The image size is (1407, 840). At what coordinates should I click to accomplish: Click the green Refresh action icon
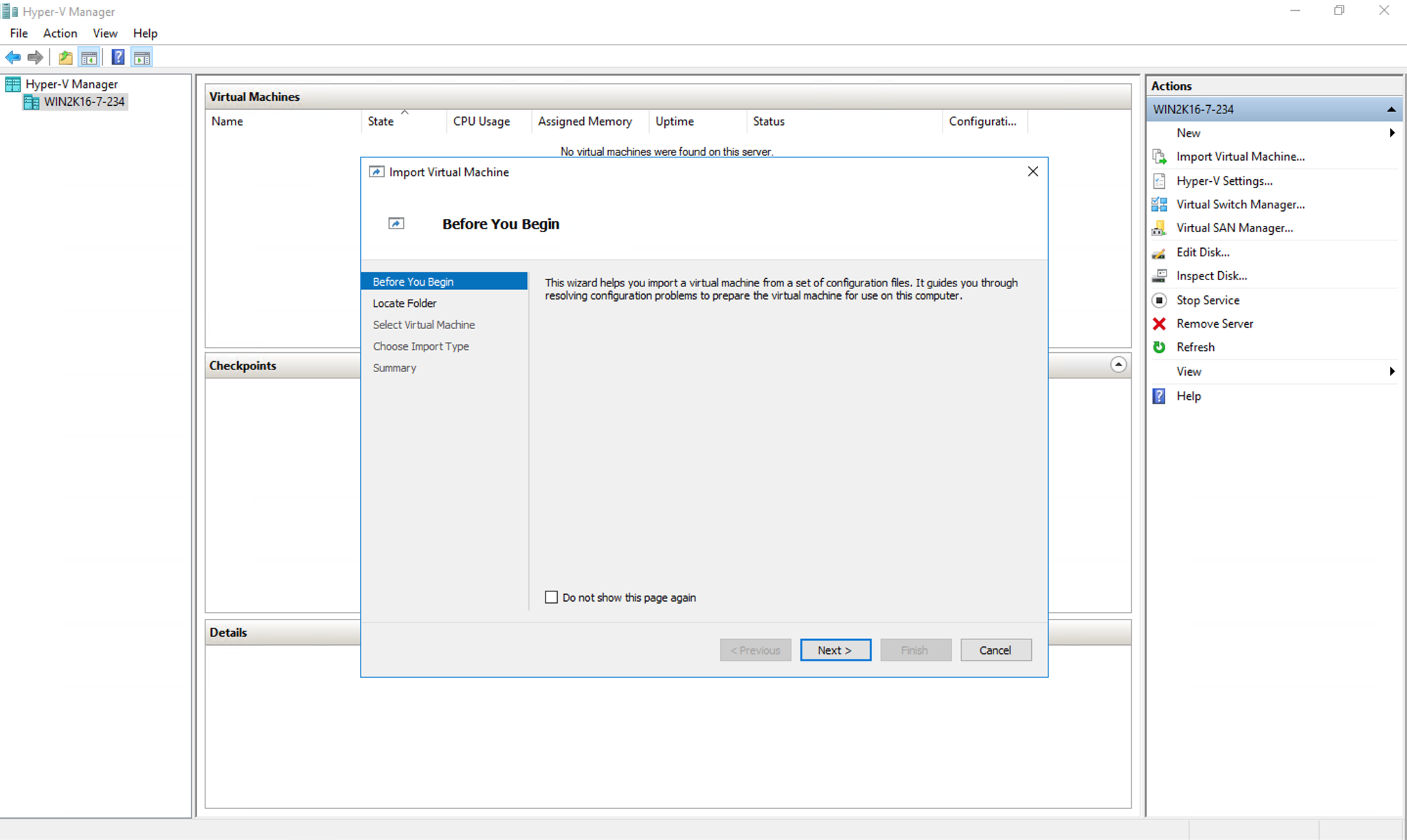click(1159, 347)
